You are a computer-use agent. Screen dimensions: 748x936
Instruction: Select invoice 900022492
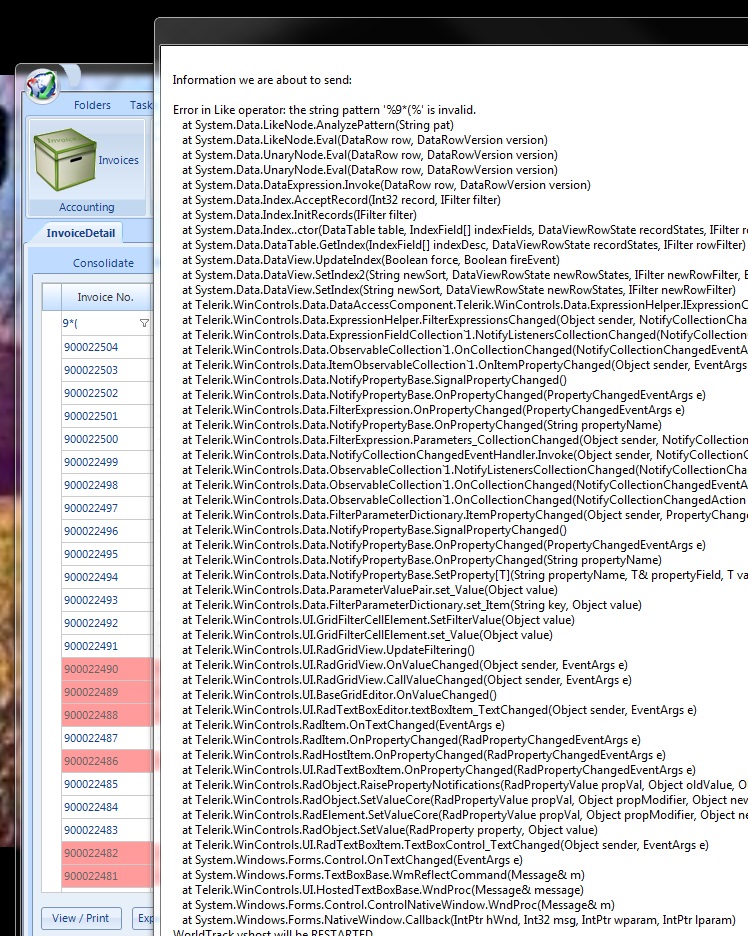click(x=106, y=623)
